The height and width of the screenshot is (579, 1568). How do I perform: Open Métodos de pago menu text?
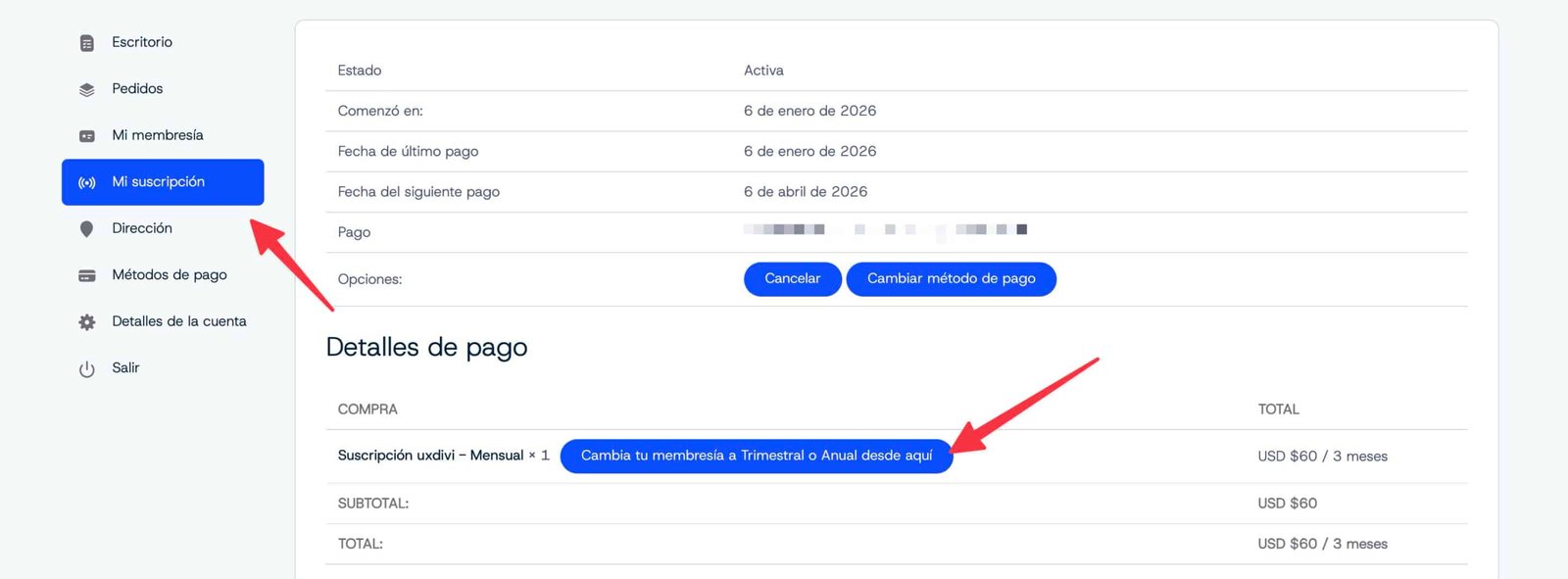(x=170, y=274)
